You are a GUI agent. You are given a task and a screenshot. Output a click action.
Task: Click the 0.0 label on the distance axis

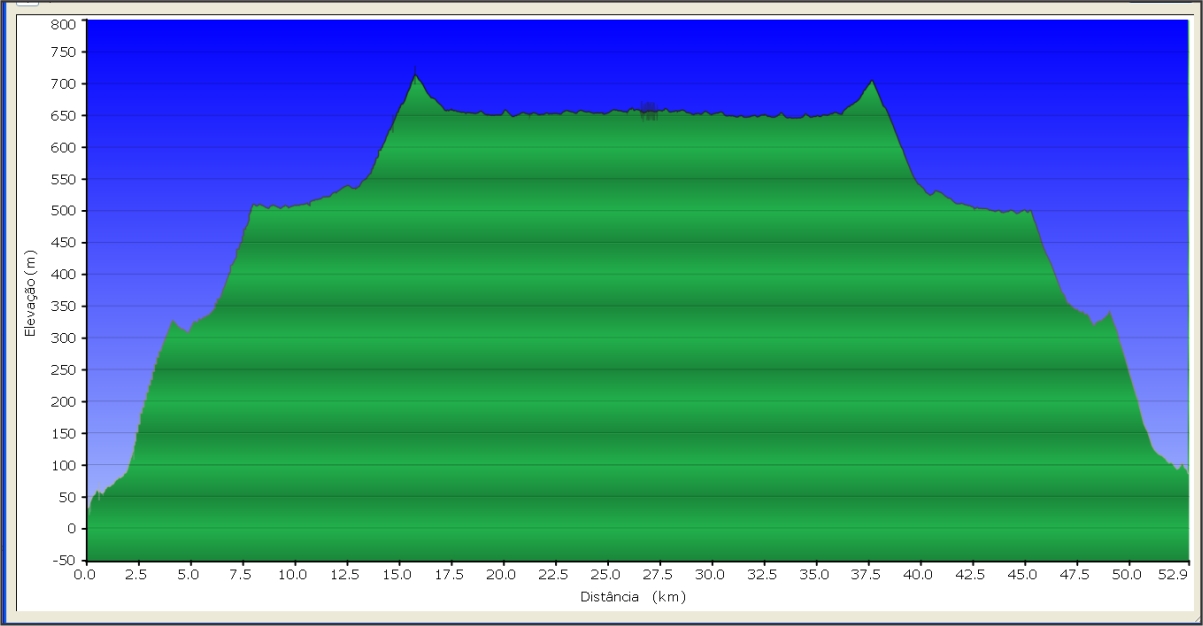point(87,575)
